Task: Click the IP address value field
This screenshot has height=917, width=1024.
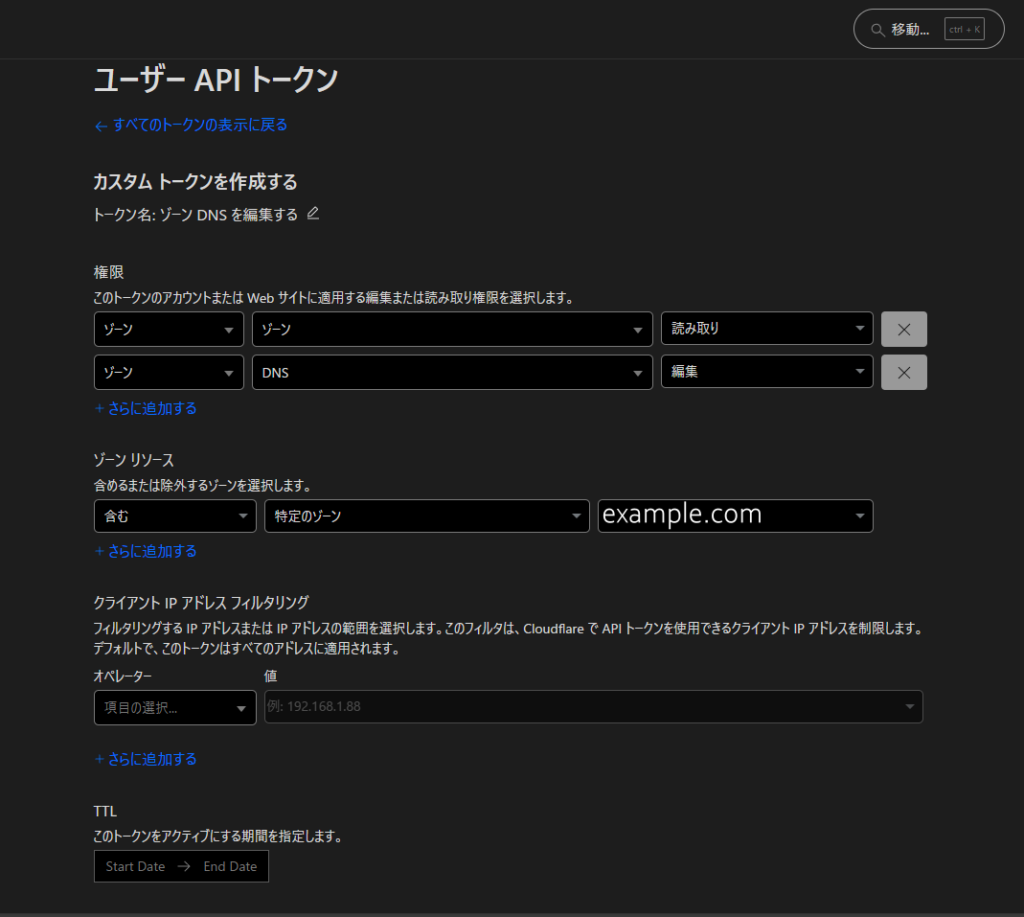Action: point(592,707)
